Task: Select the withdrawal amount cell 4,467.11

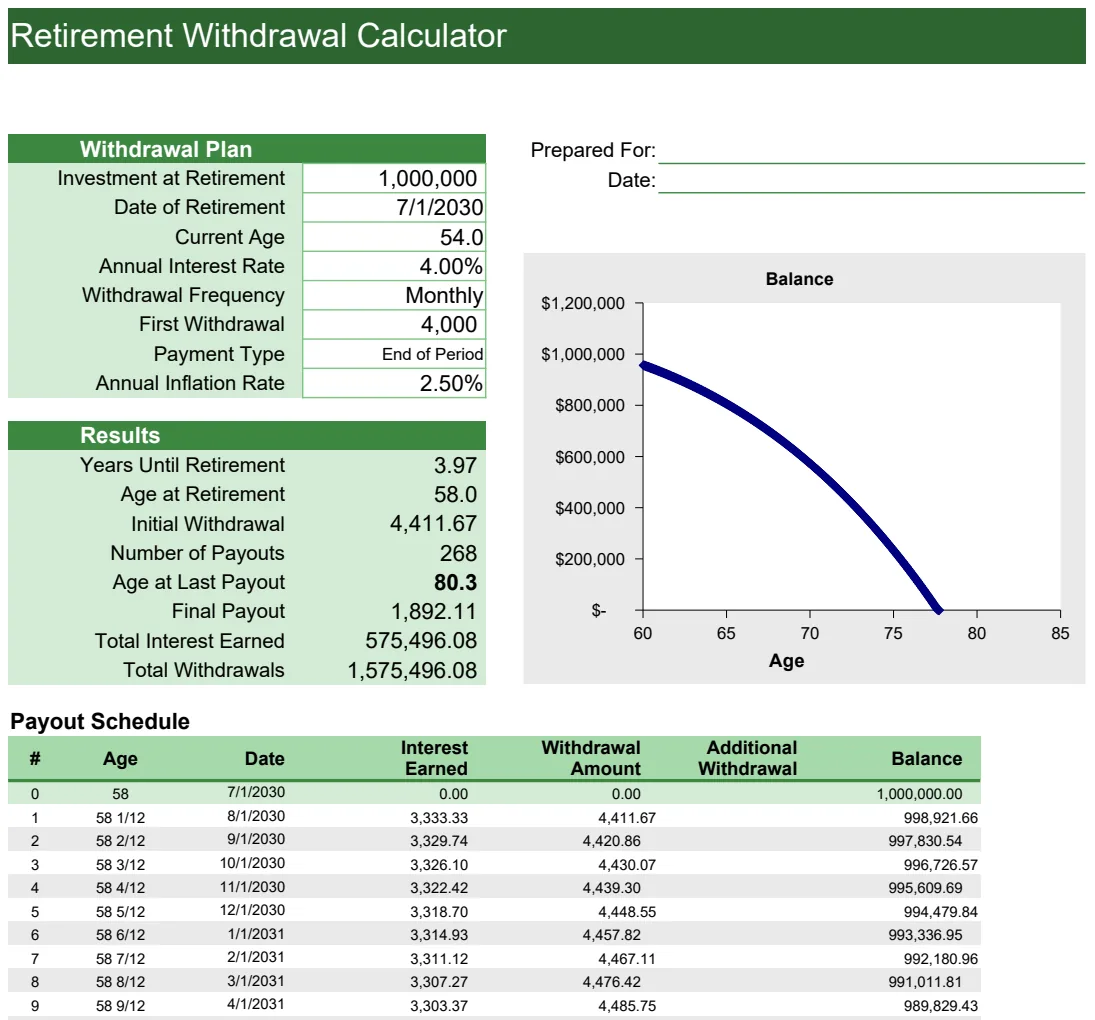Action: pyautogui.click(x=626, y=959)
